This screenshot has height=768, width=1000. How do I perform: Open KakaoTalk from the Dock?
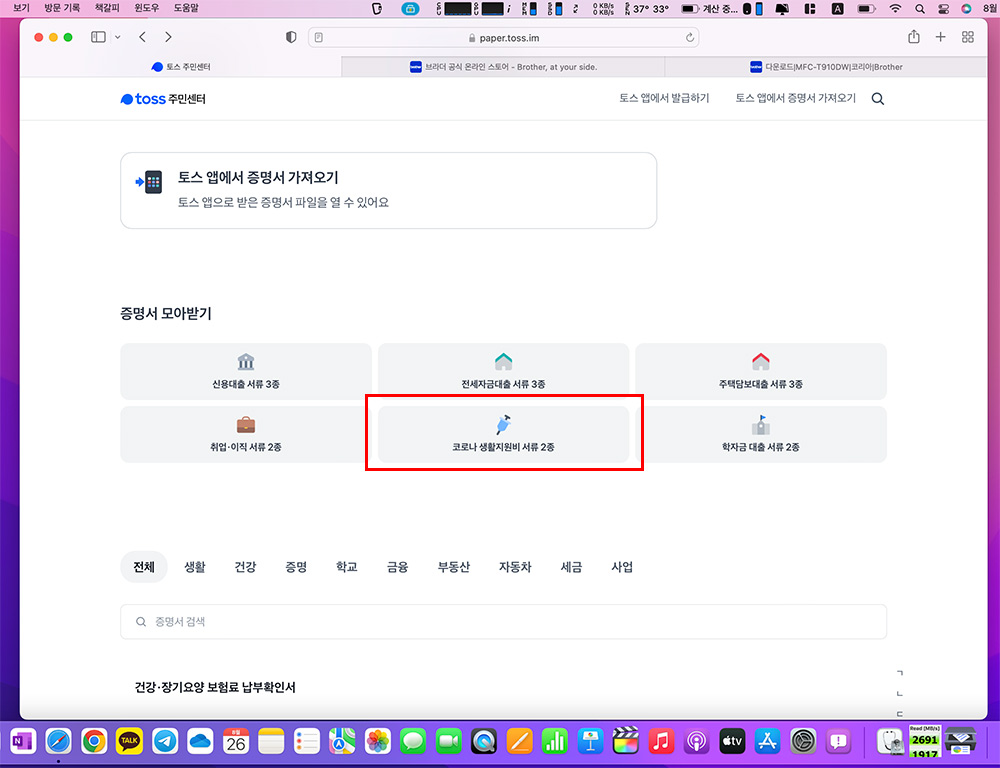(x=129, y=741)
